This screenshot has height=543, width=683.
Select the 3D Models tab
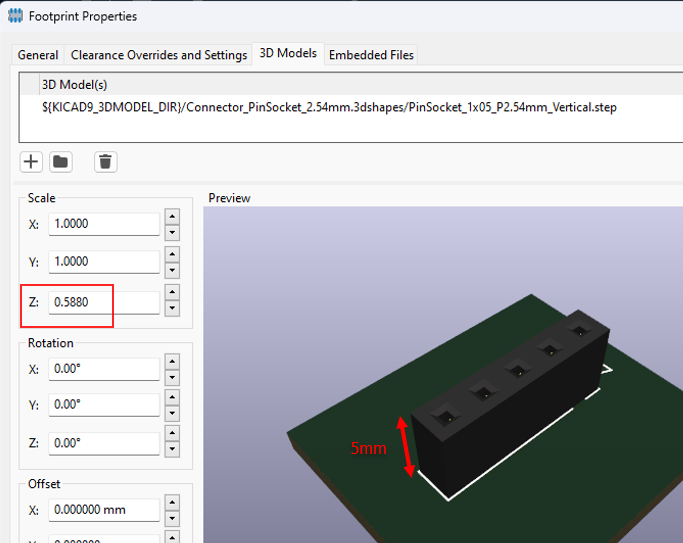click(288, 54)
